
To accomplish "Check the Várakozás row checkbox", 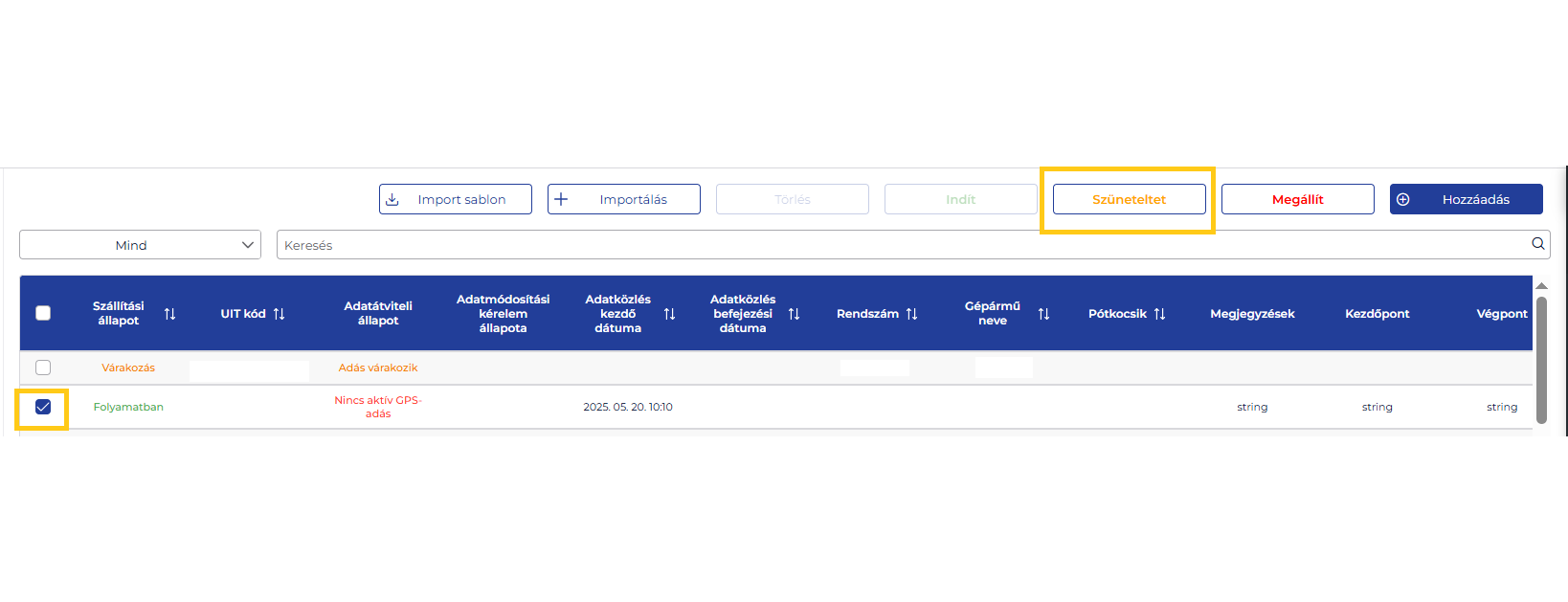I will click(43, 368).
